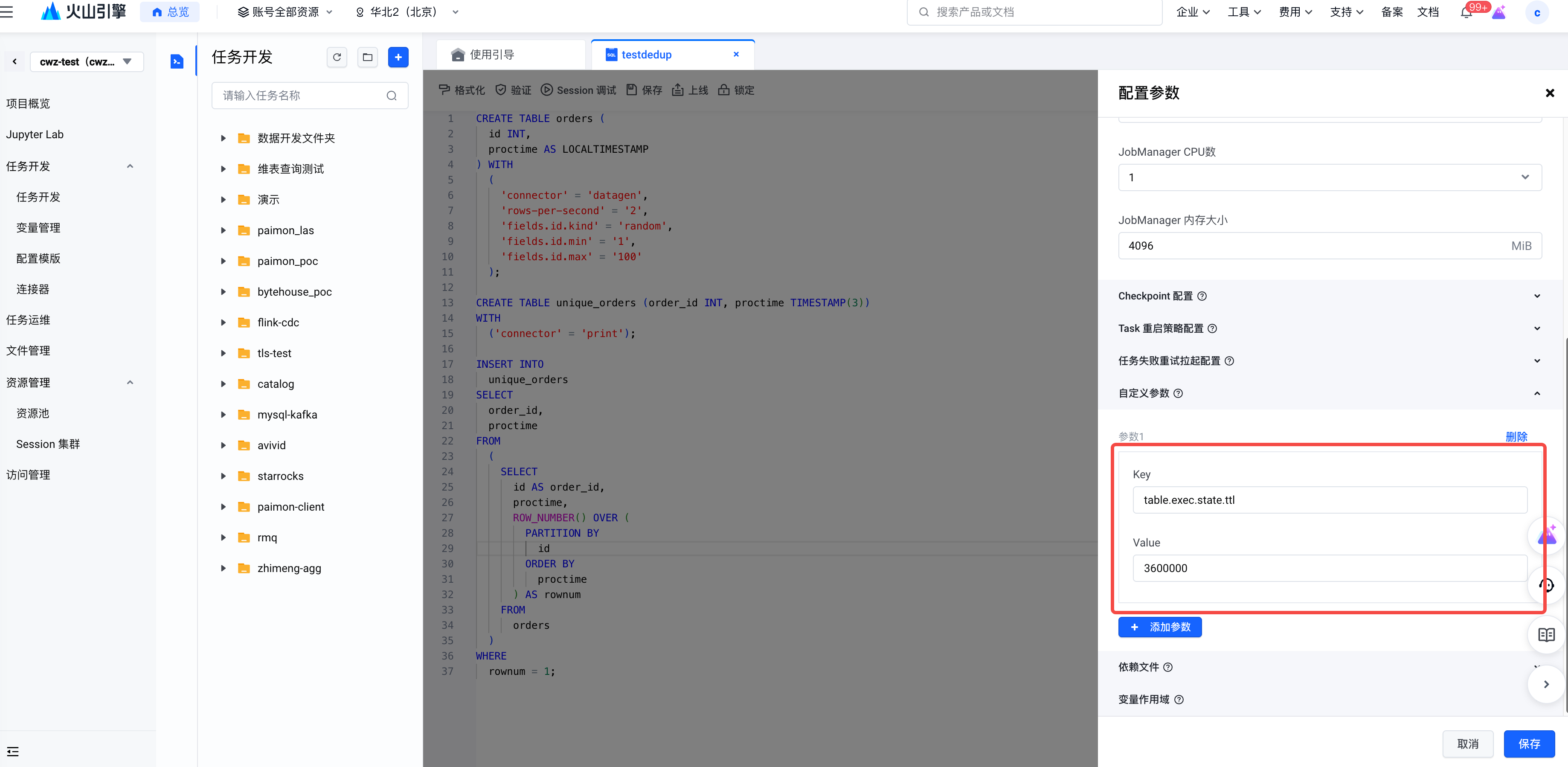Open the notification bell icon
This screenshot has width=1568, height=767.
(1466, 13)
